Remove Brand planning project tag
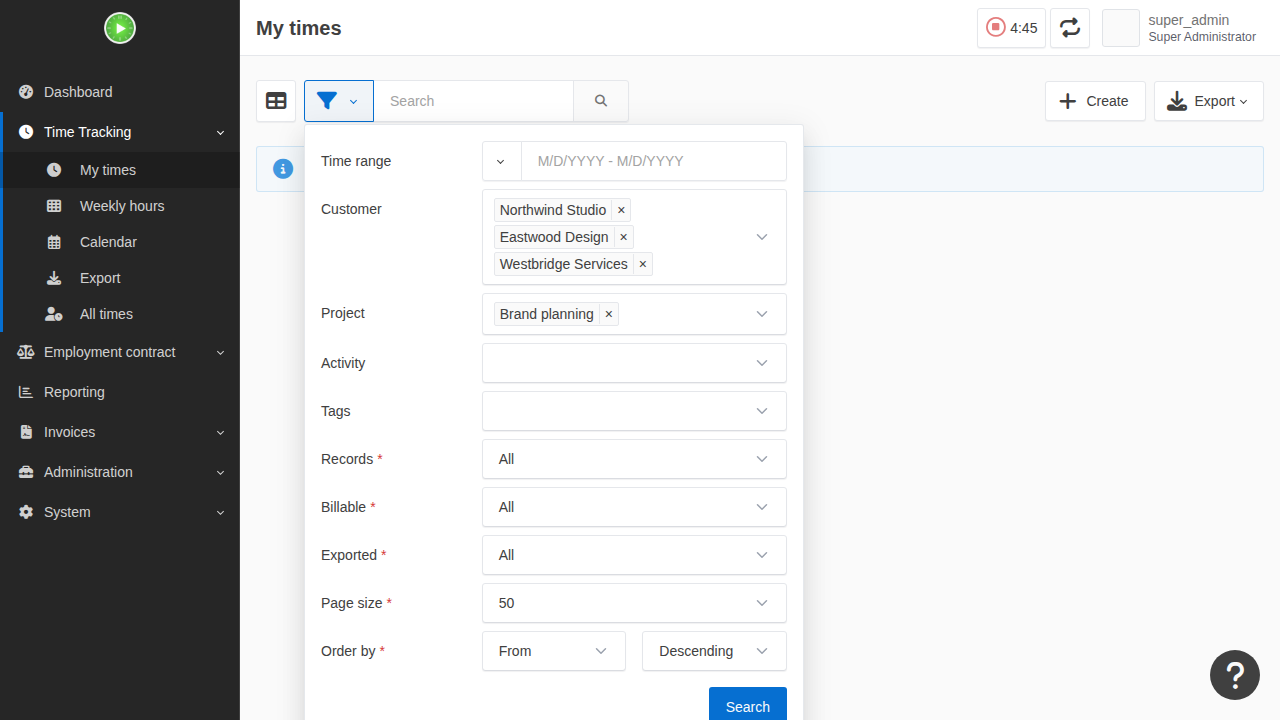The image size is (1280, 720). click(609, 314)
